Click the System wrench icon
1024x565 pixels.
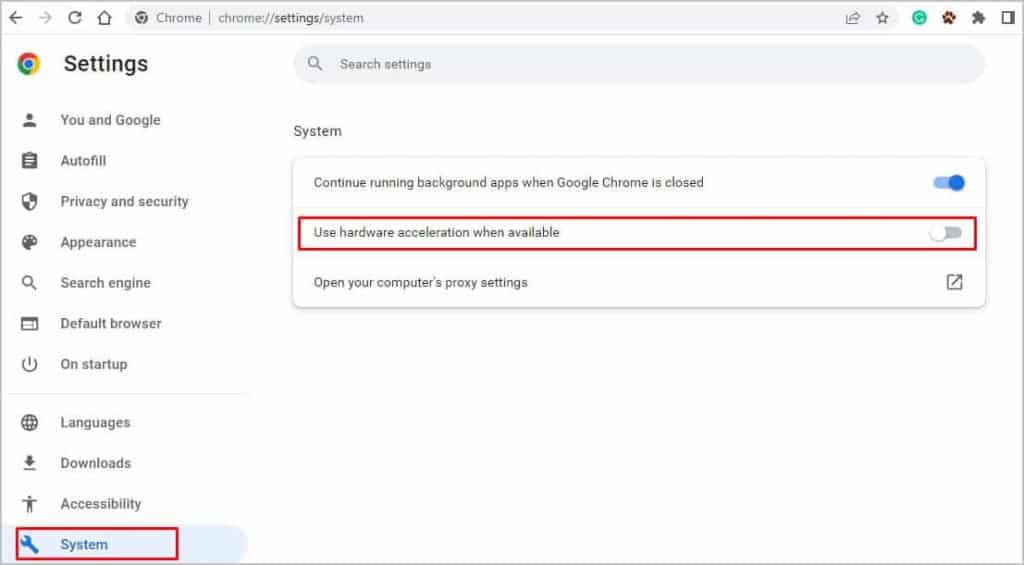29,544
